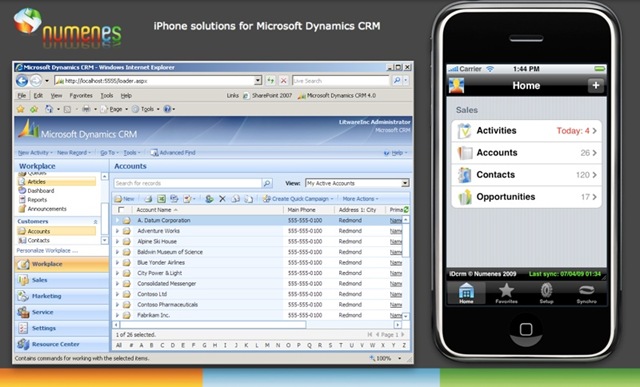The width and height of the screenshot is (640, 387).
Task: Open the File menu
Action: [x=22, y=96]
